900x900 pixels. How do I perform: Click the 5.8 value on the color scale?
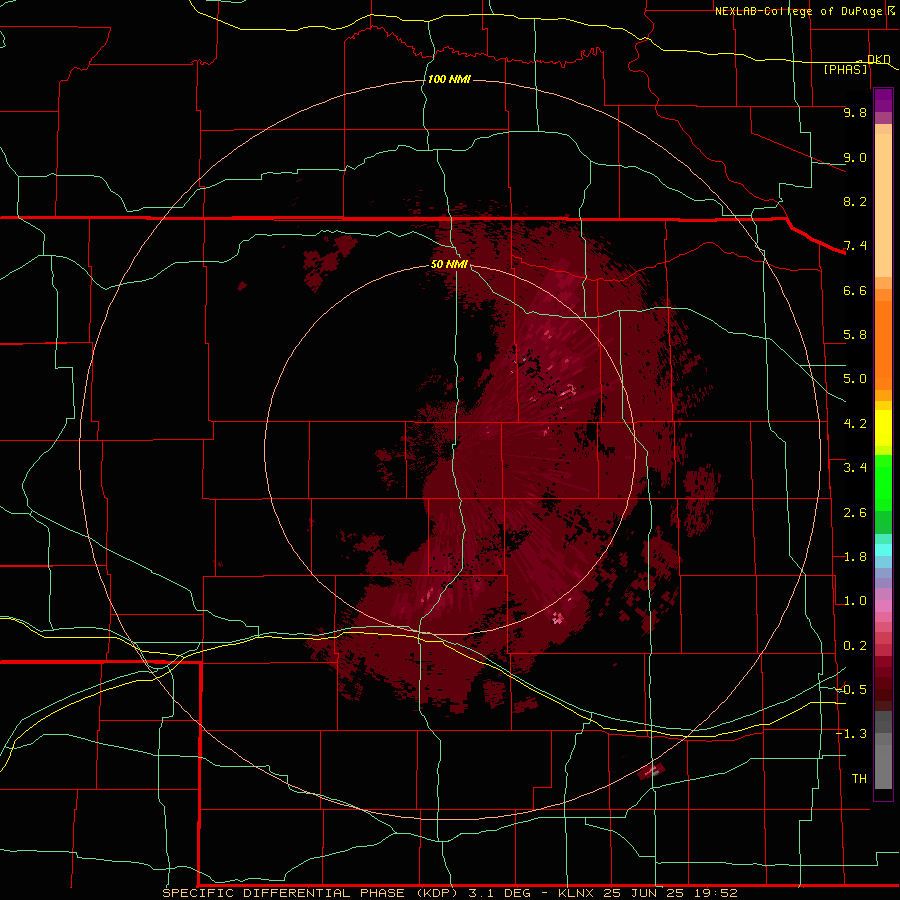[x=855, y=335]
